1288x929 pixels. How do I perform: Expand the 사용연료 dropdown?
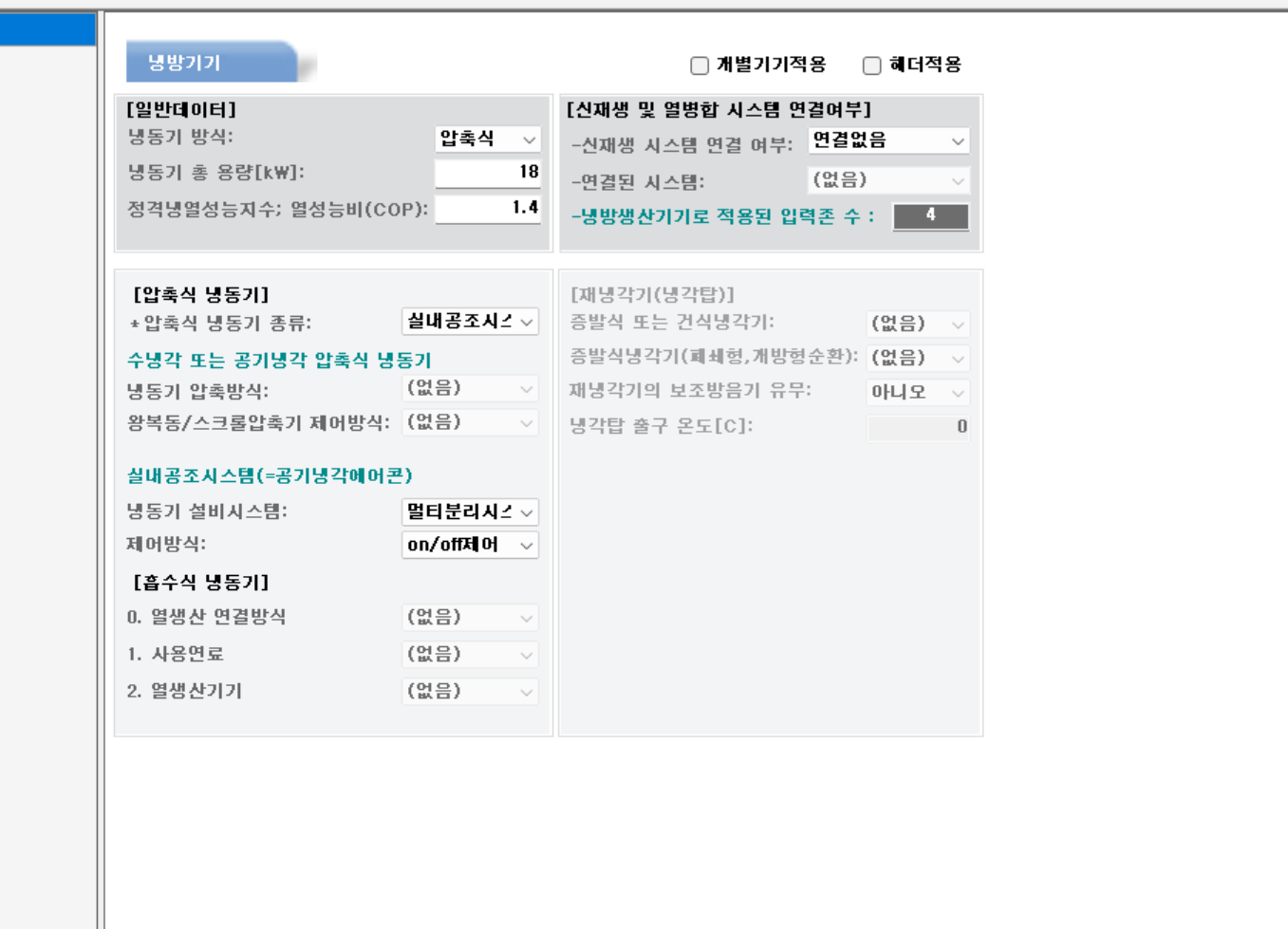pyautogui.click(x=470, y=655)
